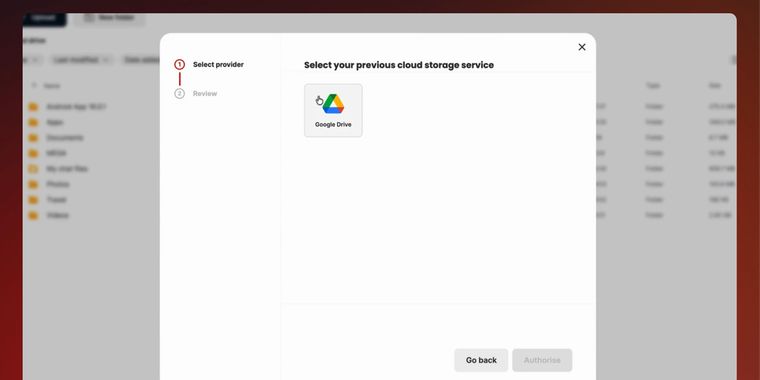This screenshot has height=380, width=760.
Task: Click the New folder button in the background window
Action: click(110, 18)
